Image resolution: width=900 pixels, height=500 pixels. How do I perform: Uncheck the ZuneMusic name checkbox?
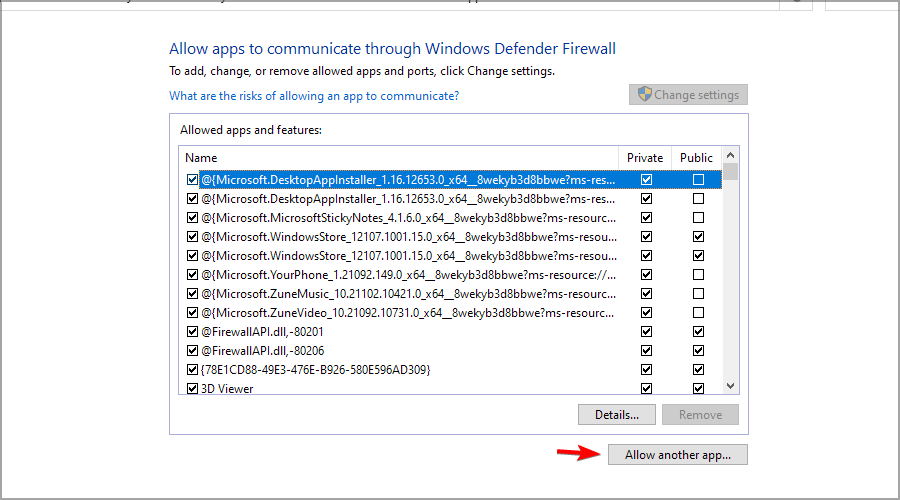[192, 293]
